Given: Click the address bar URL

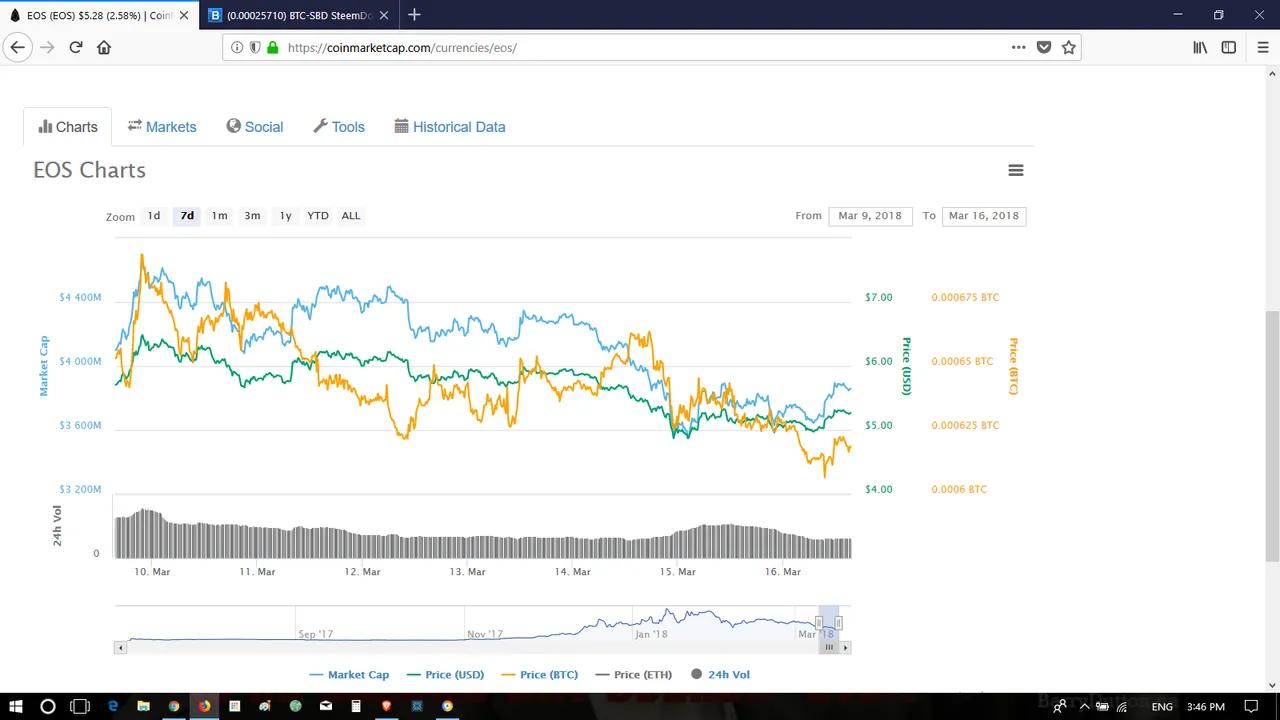Looking at the screenshot, I should (402, 47).
